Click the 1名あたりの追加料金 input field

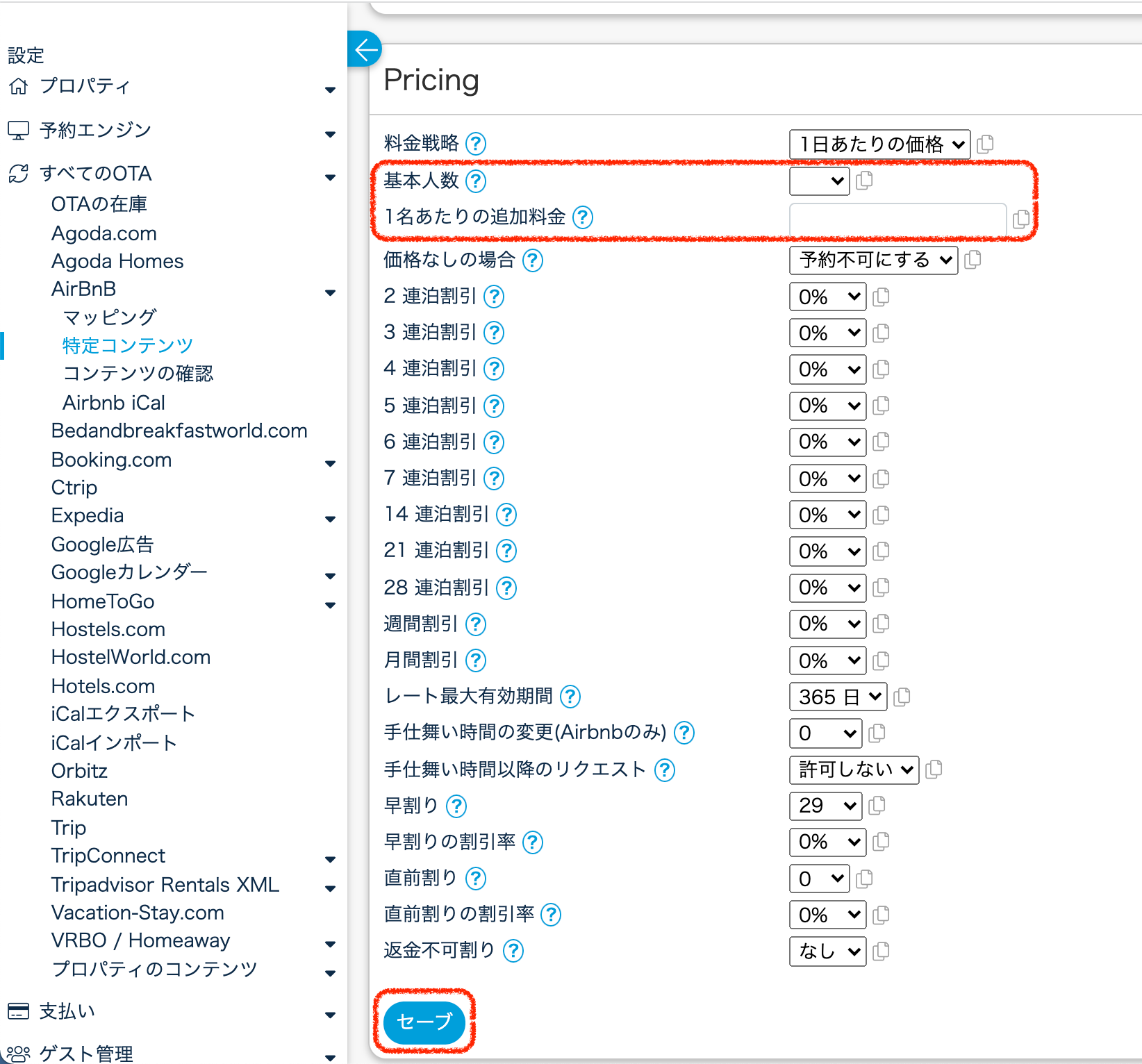pos(897,219)
